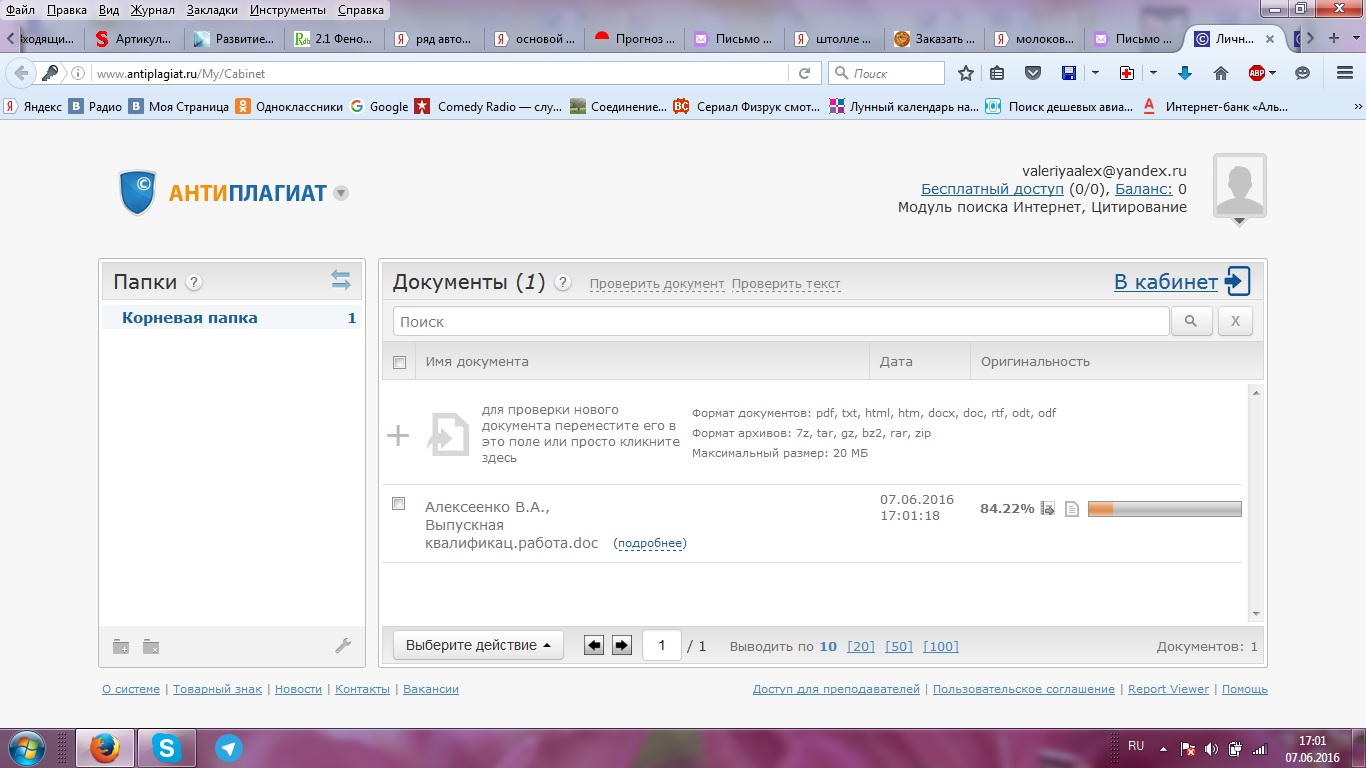The width and height of the screenshot is (1366, 768).
Task: Click the folder swap arrows icon
Action: coord(341,281)
